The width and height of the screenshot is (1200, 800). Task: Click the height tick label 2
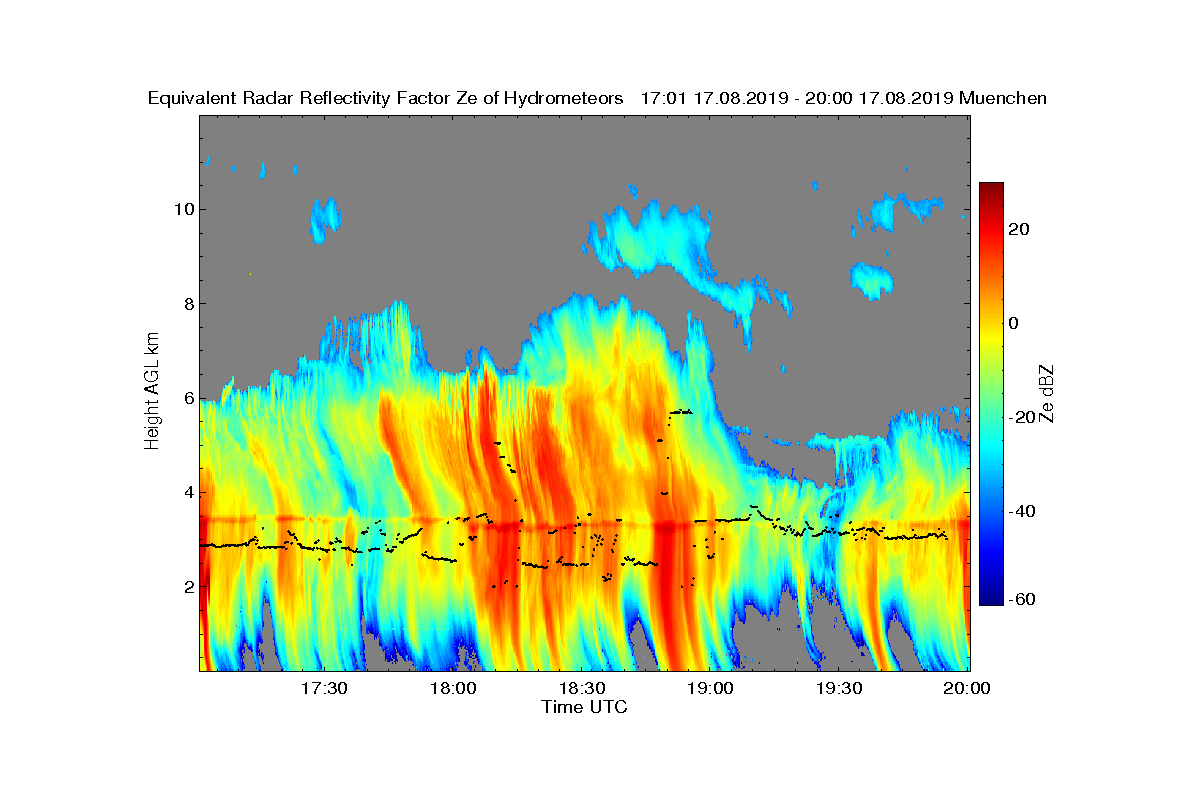tap(188, 586)
